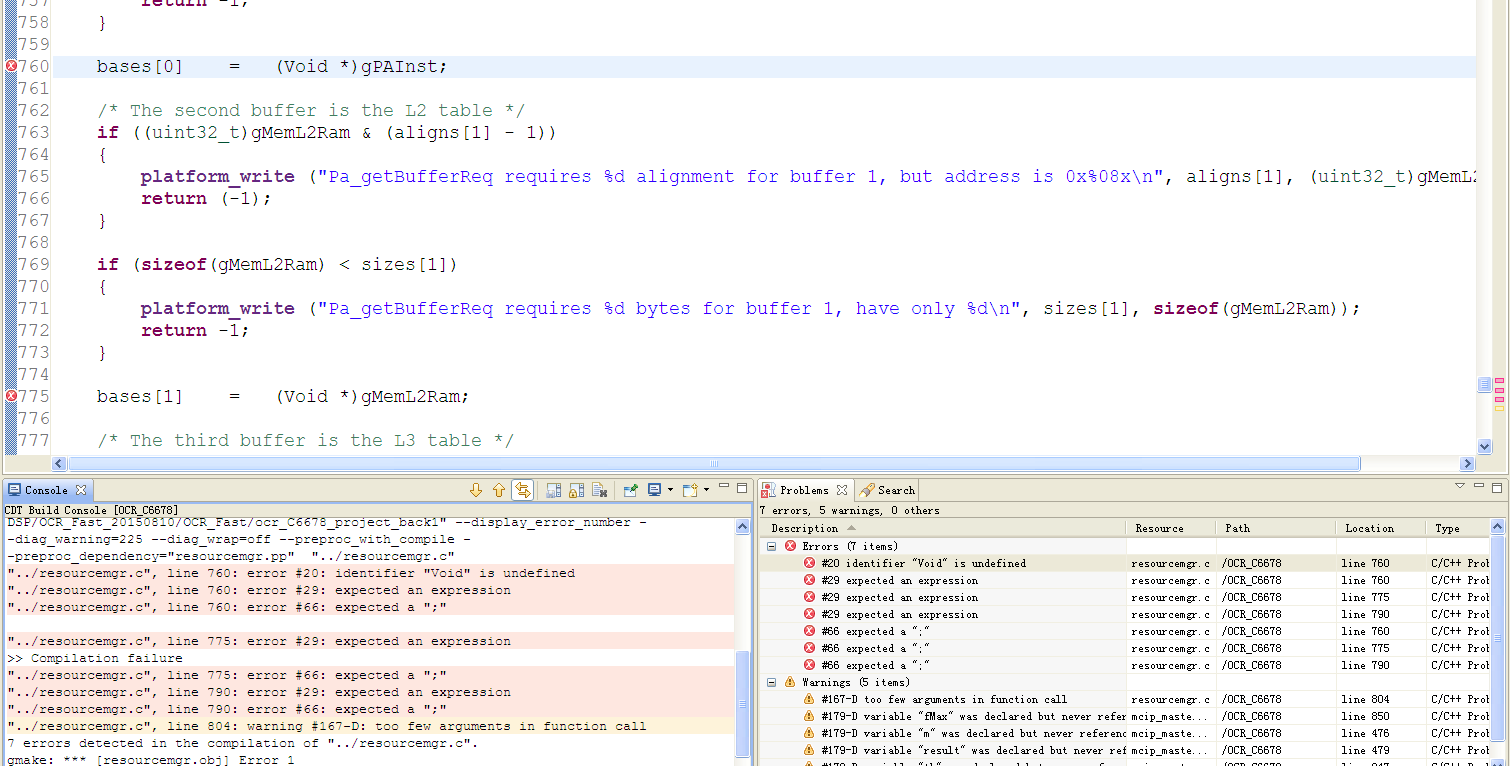1510x766 pixels.
Task: Close the Console tab
Action: click(x=81, y=490)
